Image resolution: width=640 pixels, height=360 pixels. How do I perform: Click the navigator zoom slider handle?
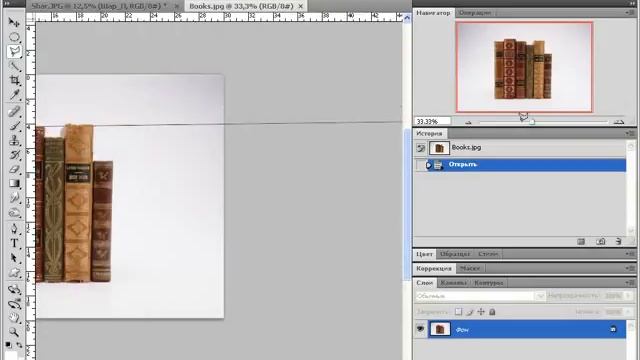point(532,122)
